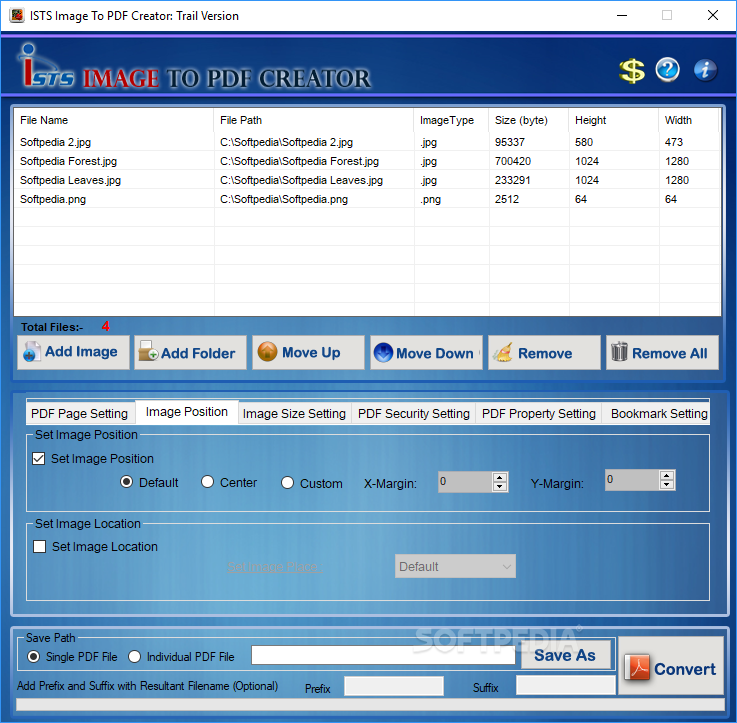Screen dimensions: 737x723
Task: Select the Image Position tab
Action: (x=187, y=412)
